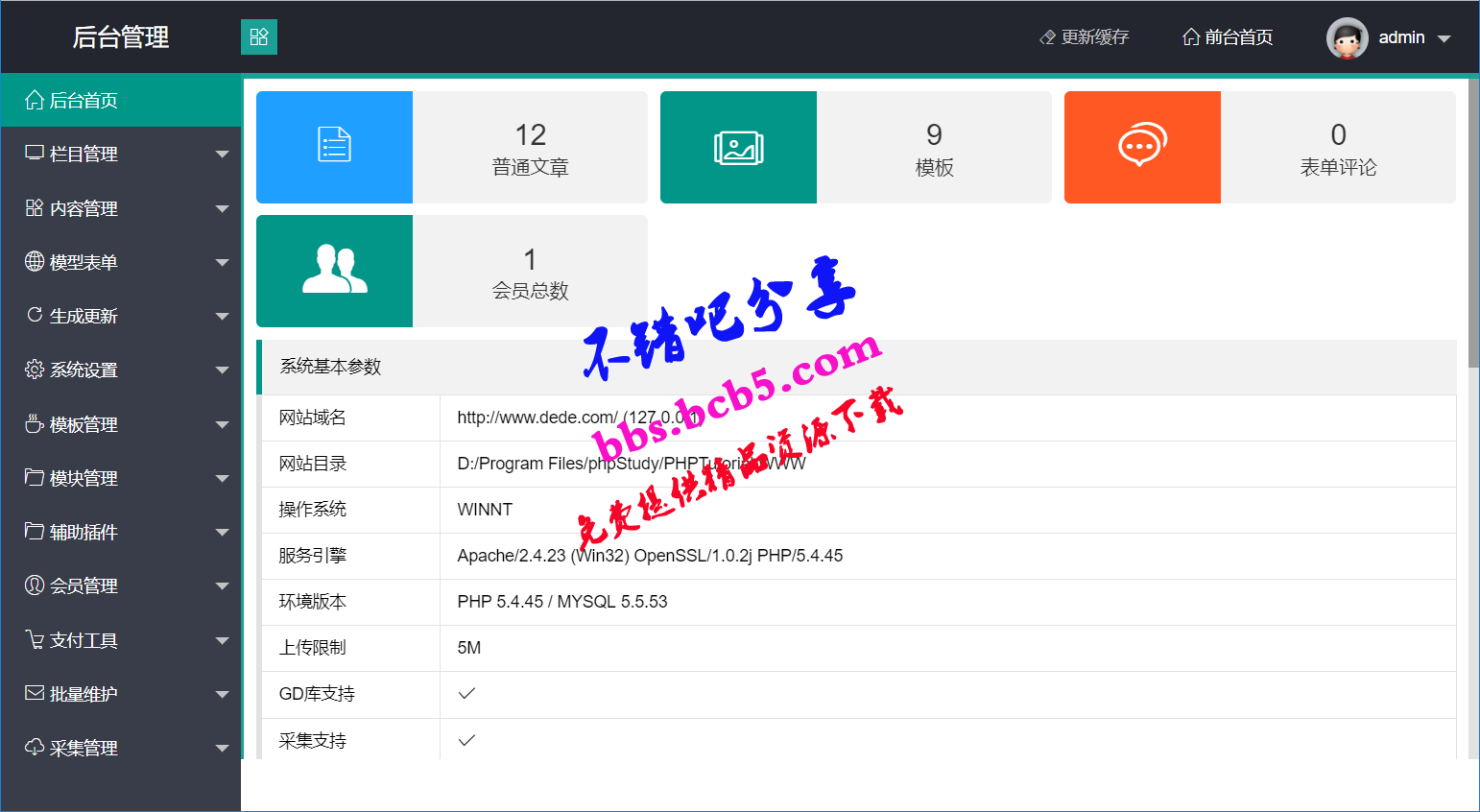Image resolution: width=1480 pixels, height=812 pixels.
Task: Click the sidebar toggle grid icon in header
Action: [x=259, y=37]
